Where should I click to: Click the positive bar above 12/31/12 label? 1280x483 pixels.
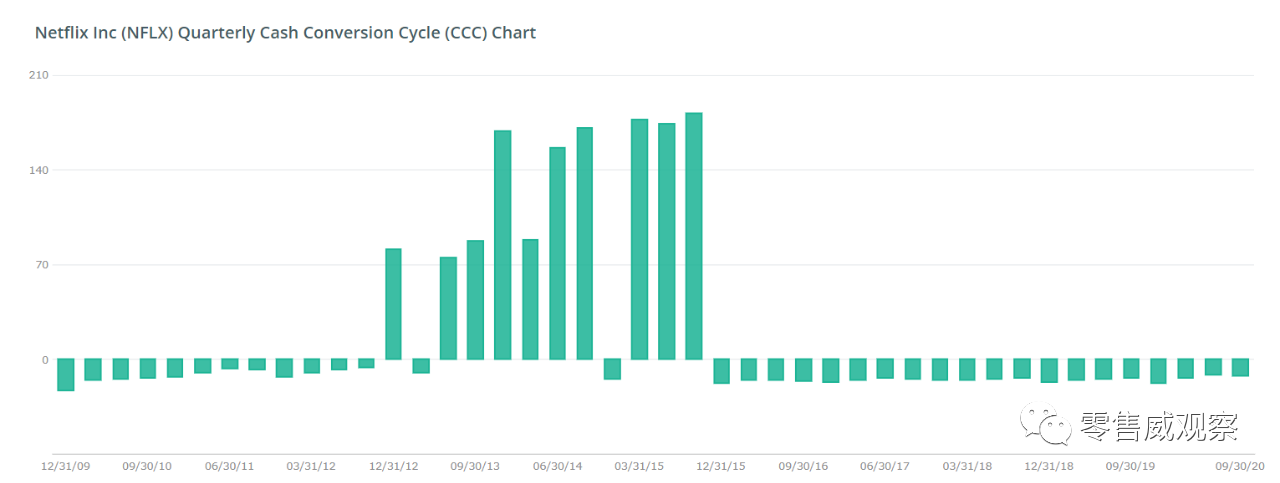(393, 304)
